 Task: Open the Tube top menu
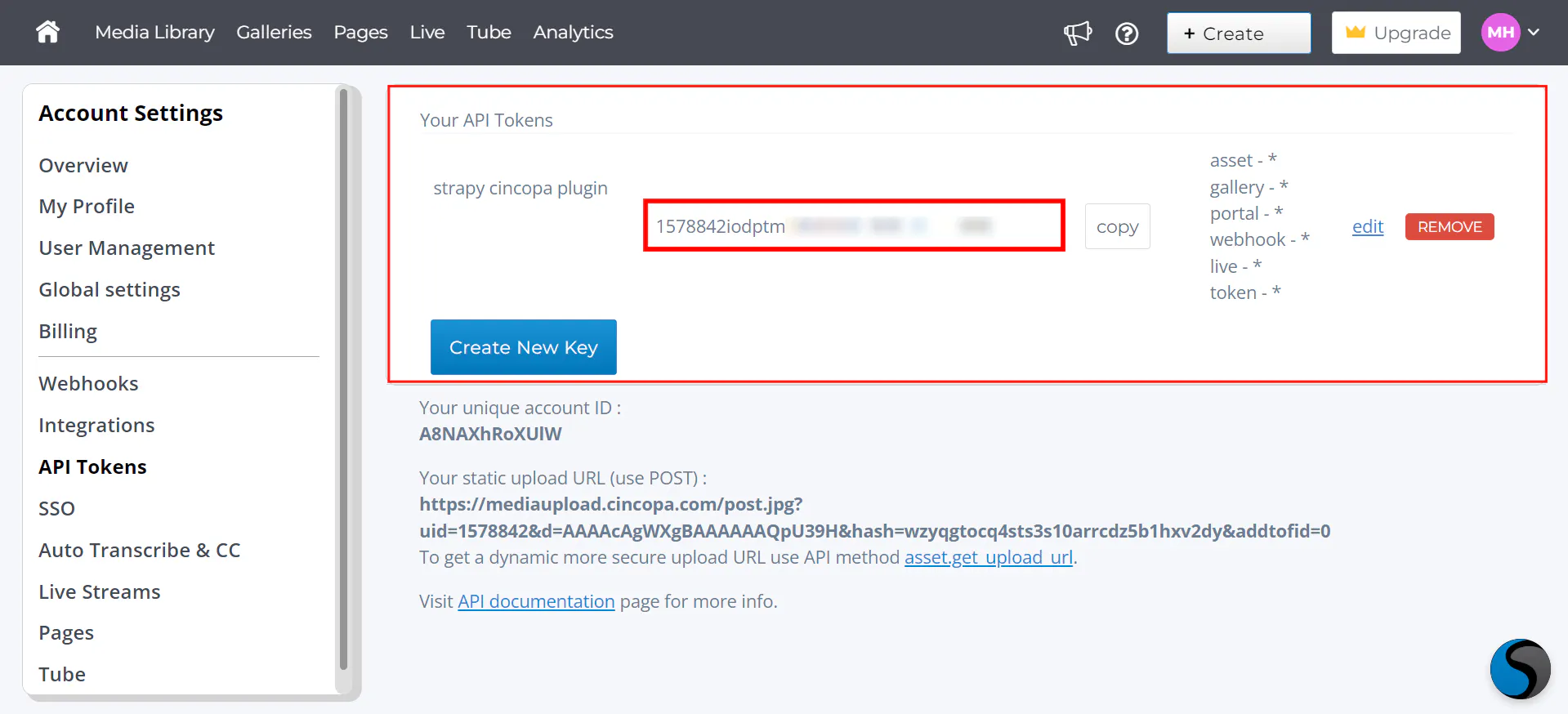pyautogui.click(x=489, y=33)
